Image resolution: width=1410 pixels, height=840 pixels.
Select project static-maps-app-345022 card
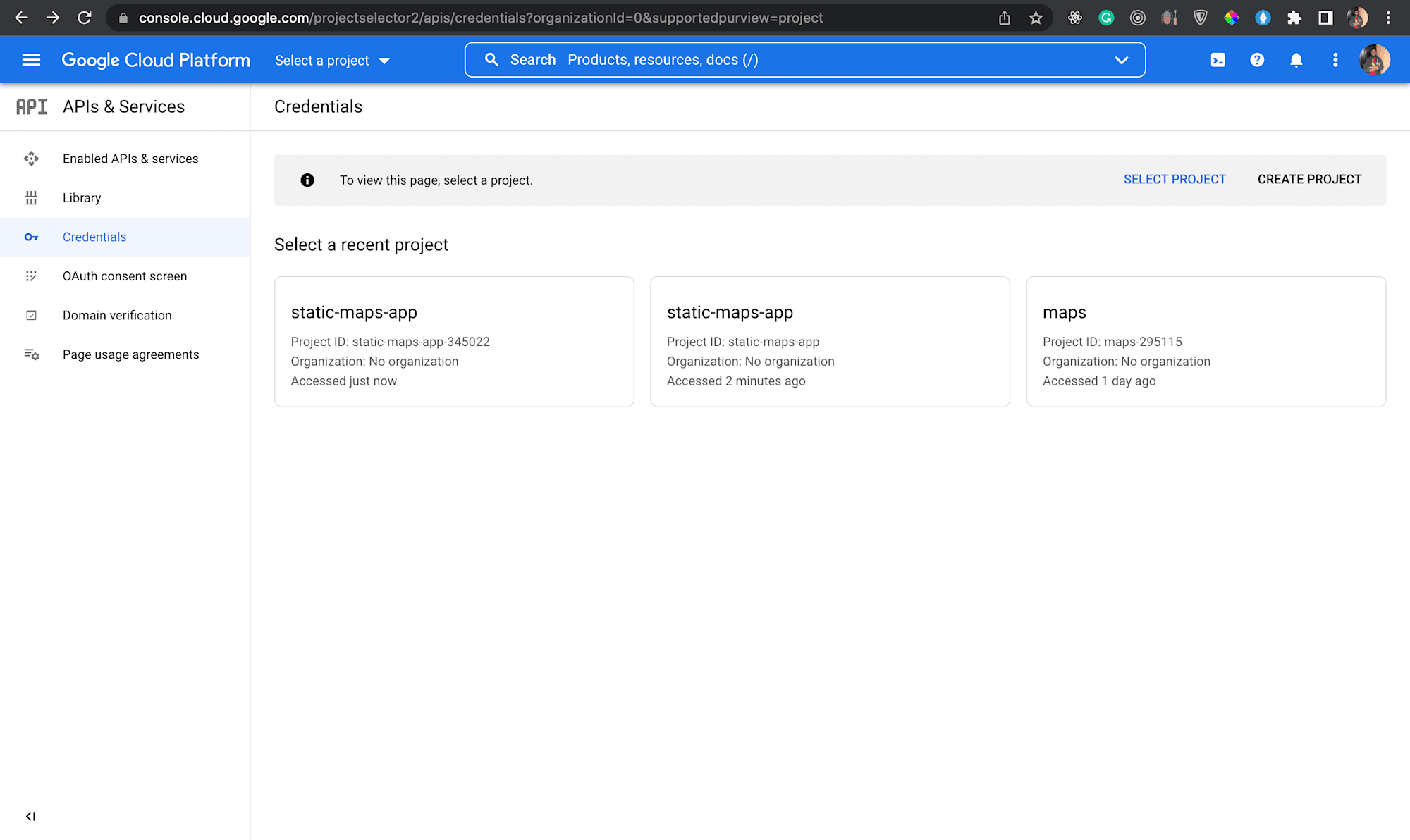click(x=454, y=342)
